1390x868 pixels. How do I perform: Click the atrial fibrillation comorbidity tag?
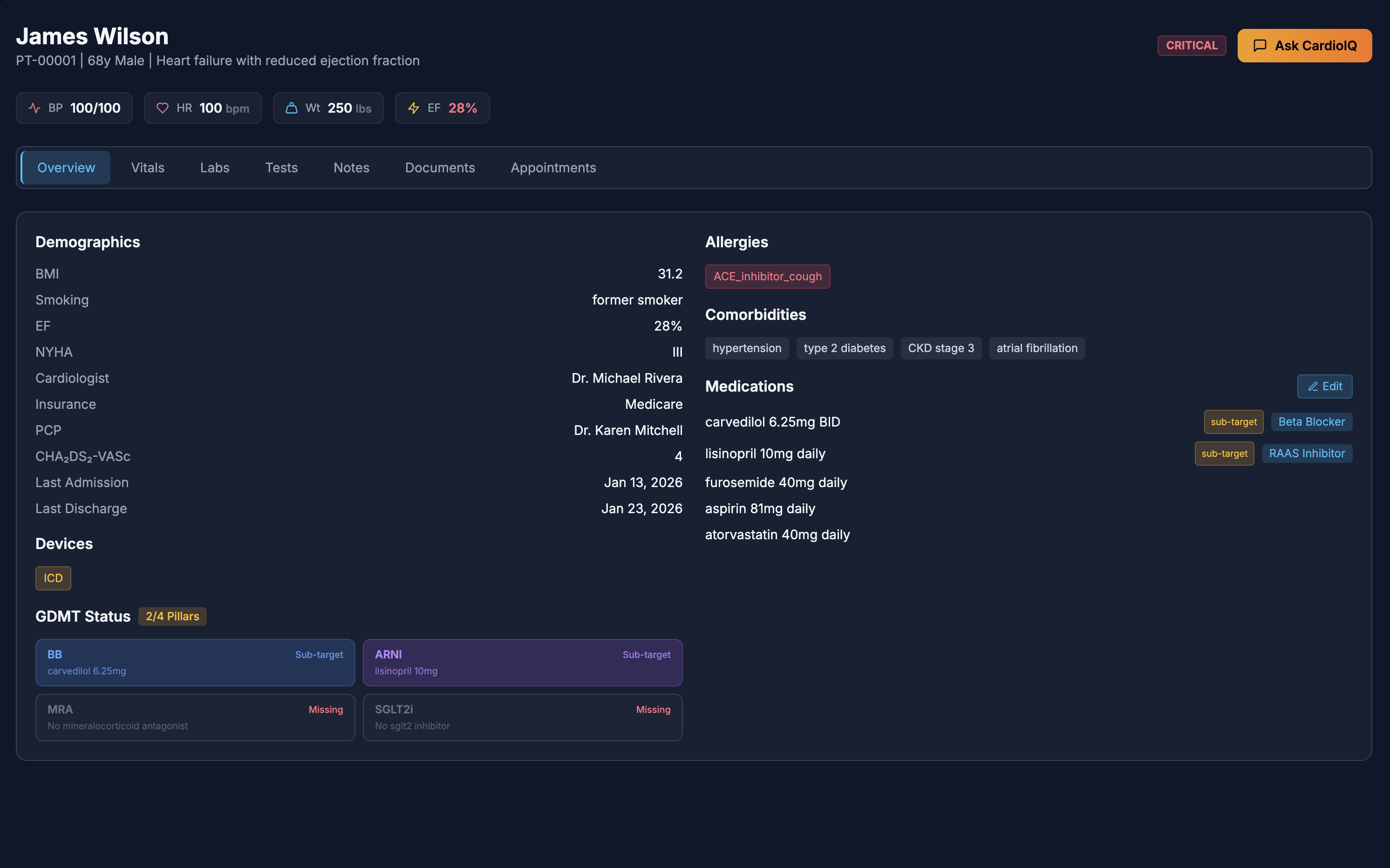click(1036, 348)
